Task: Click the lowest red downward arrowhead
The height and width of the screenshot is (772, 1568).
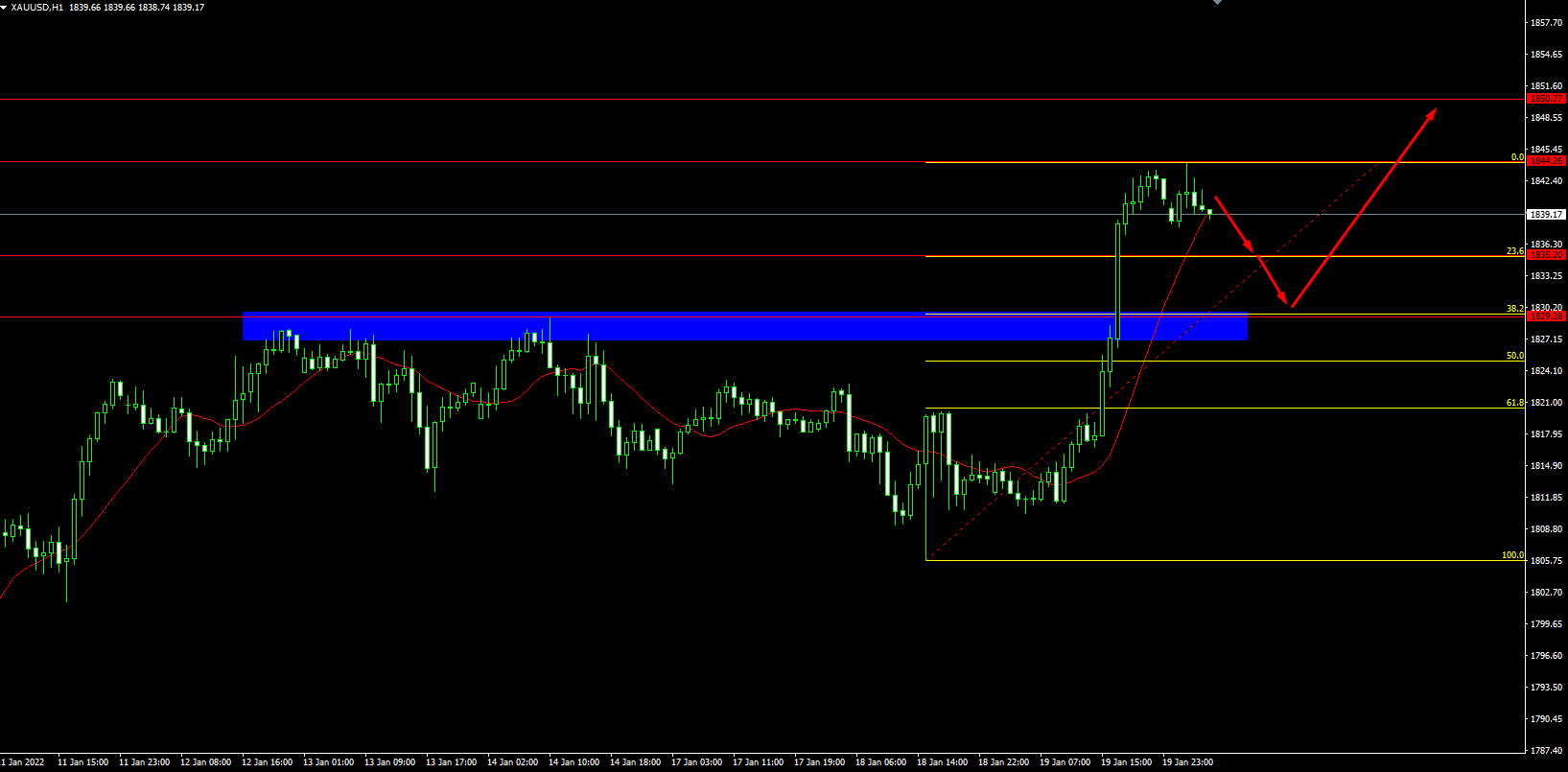Action: (1288, 302)
